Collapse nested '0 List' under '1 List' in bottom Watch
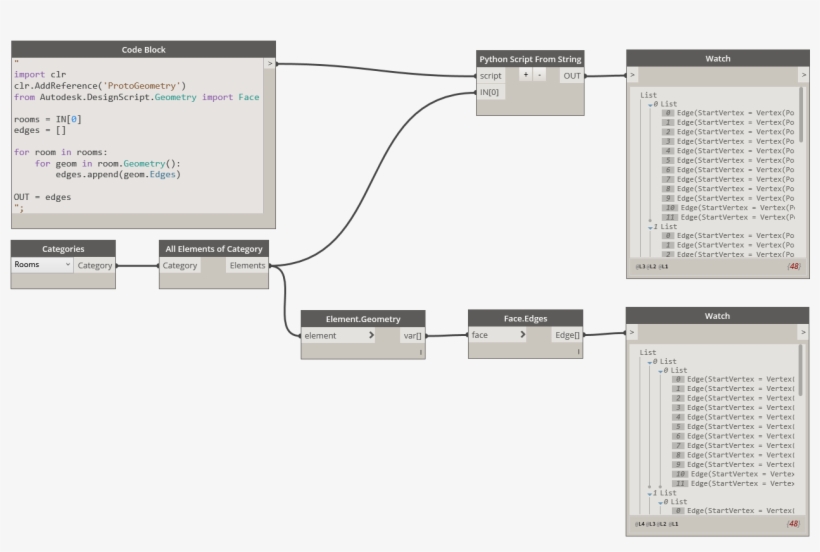The image size is (820, 552). pos(660,503)
